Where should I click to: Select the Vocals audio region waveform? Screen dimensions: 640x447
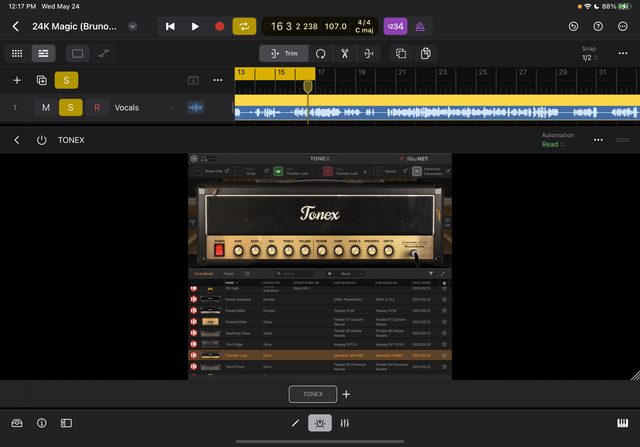point(437,112)
